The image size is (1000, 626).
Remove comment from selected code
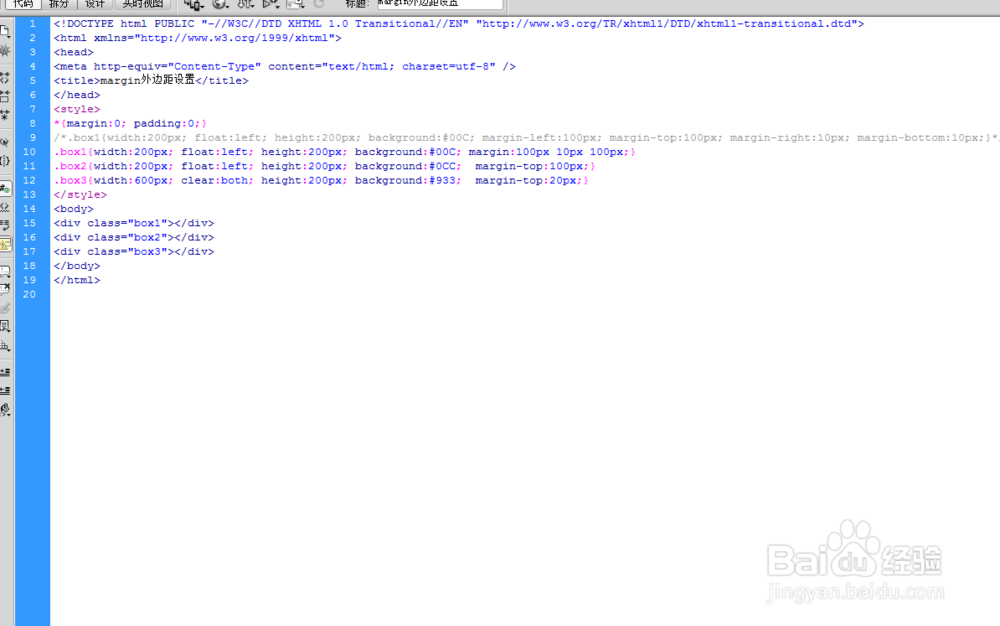(x=5, y=289)
